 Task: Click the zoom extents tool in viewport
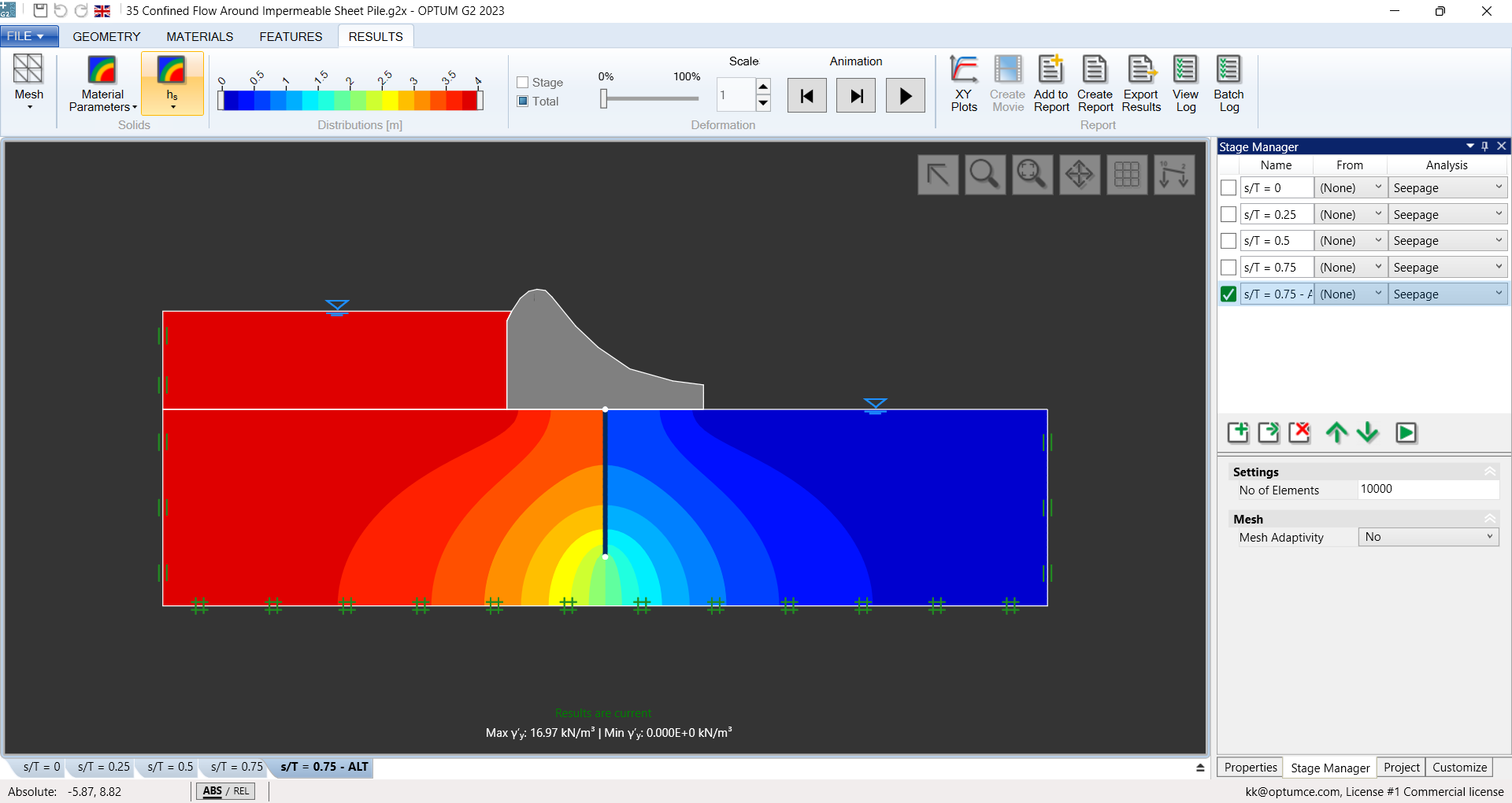point(1032,174)
